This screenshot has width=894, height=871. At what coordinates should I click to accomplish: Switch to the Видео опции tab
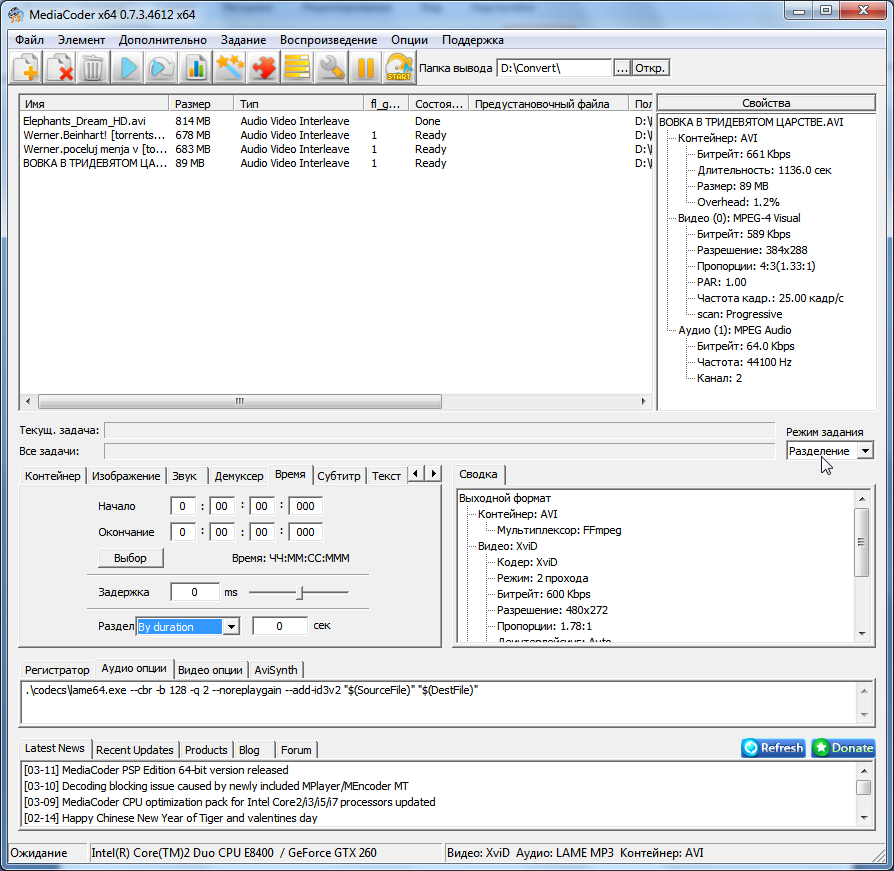point(210,670)
